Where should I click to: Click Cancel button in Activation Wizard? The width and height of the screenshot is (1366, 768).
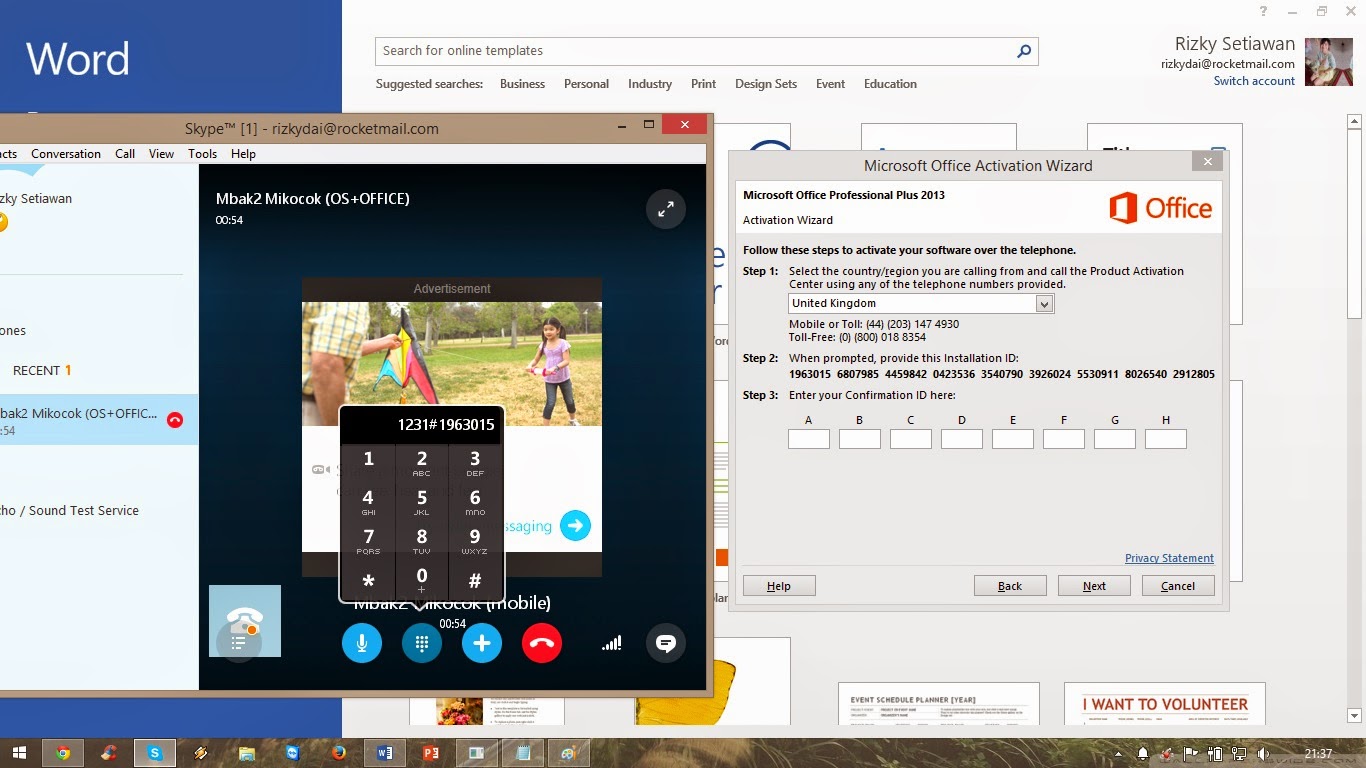pyautogui.click(x=1178, y=586)
